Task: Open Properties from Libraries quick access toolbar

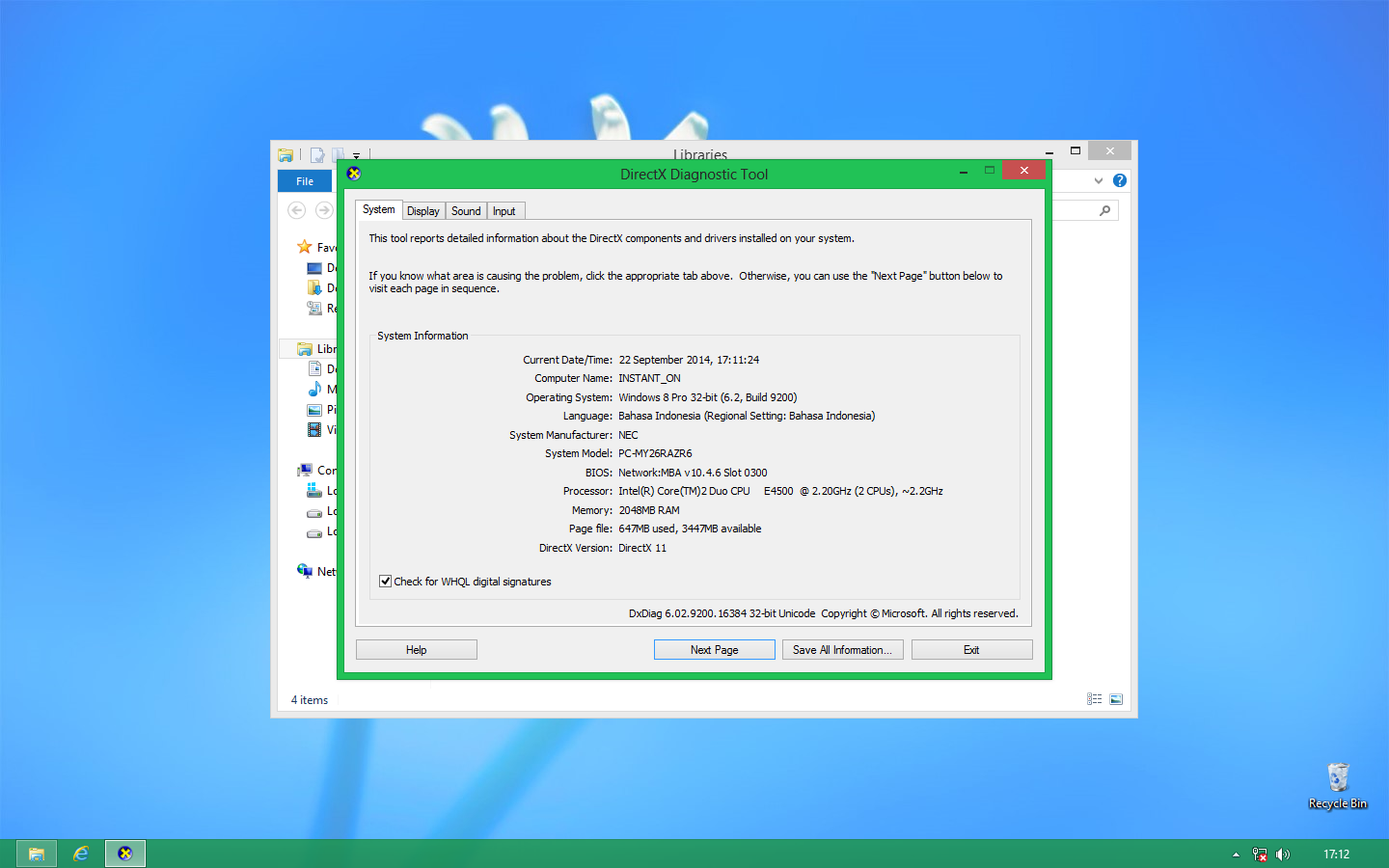Action: pyautogui.click(x=316, y=154)
